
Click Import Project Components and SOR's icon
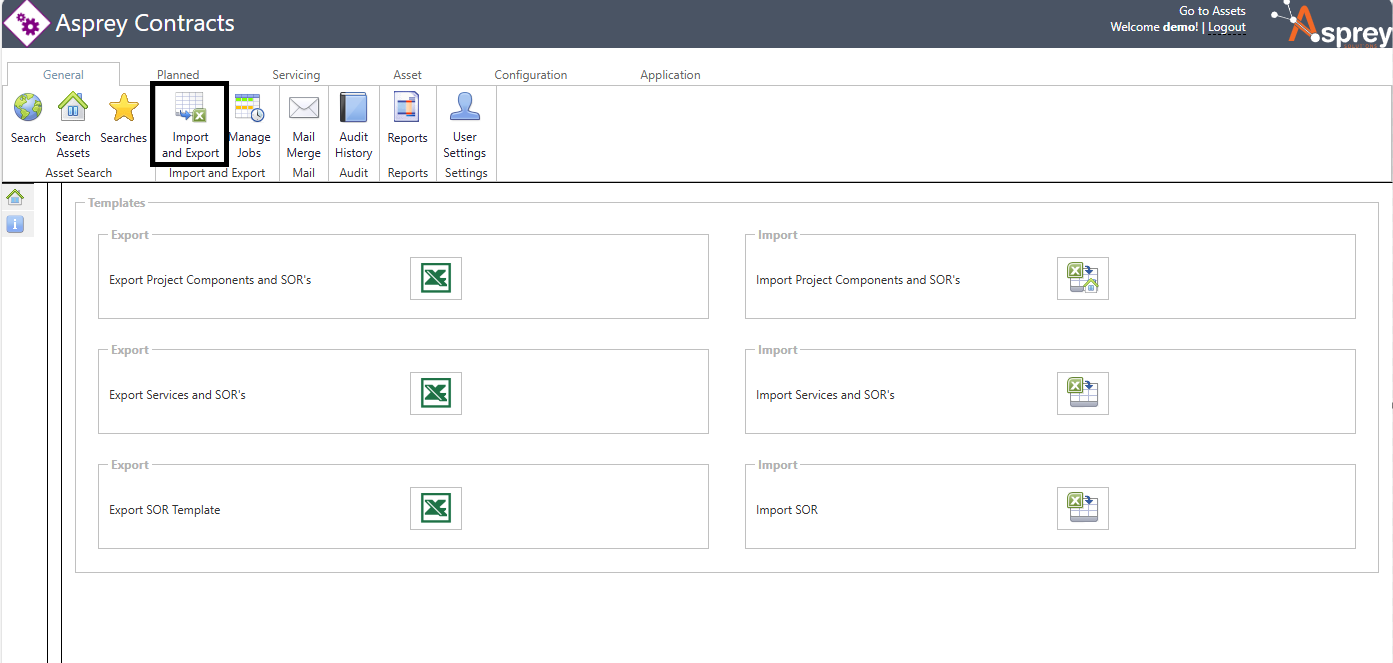(x=1083, y=278)
